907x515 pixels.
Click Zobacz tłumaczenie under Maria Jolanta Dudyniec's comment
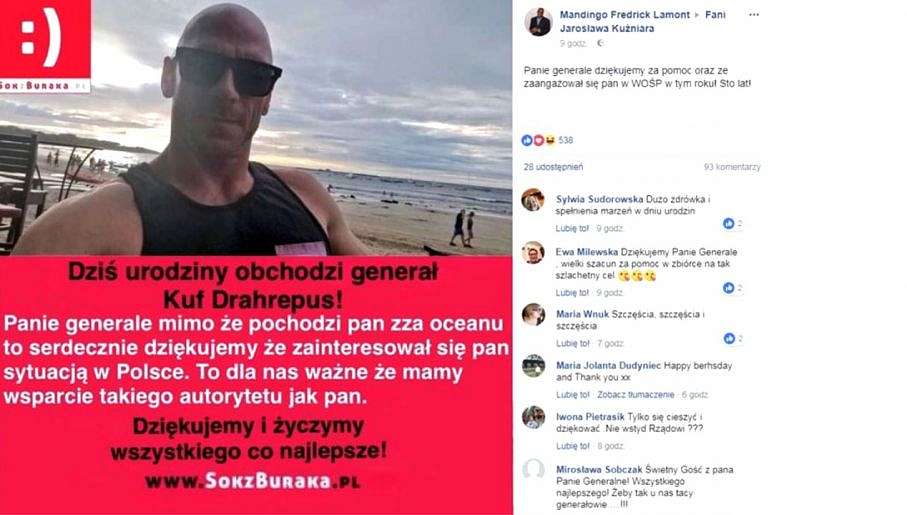636,395
